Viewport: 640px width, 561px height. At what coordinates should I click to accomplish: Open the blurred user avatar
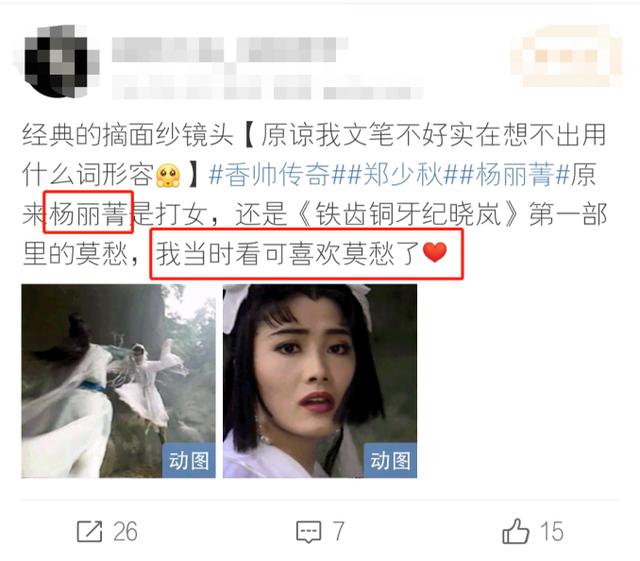click(57, 61)
